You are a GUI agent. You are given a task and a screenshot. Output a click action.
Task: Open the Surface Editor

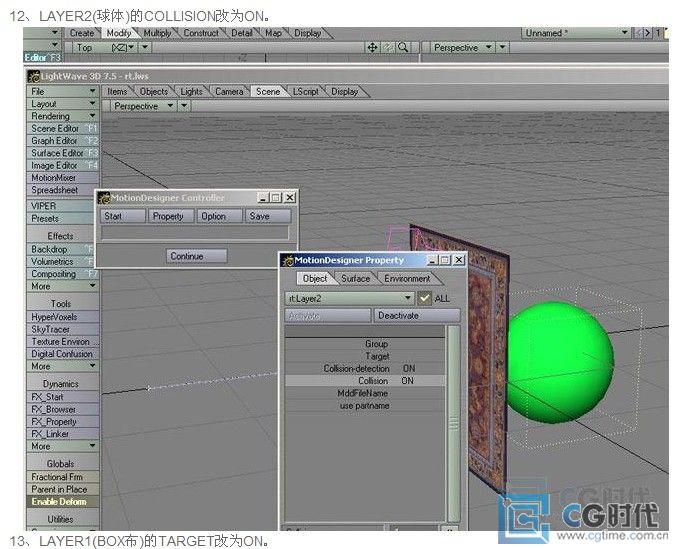pyautogui.click(x=63, y=153)
